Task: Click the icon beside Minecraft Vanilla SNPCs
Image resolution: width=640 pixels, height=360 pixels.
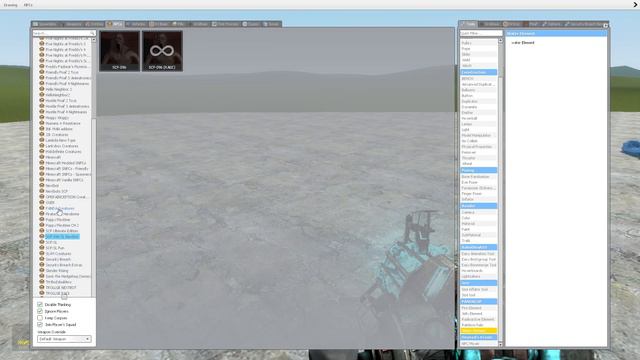Action: [42, 180]
